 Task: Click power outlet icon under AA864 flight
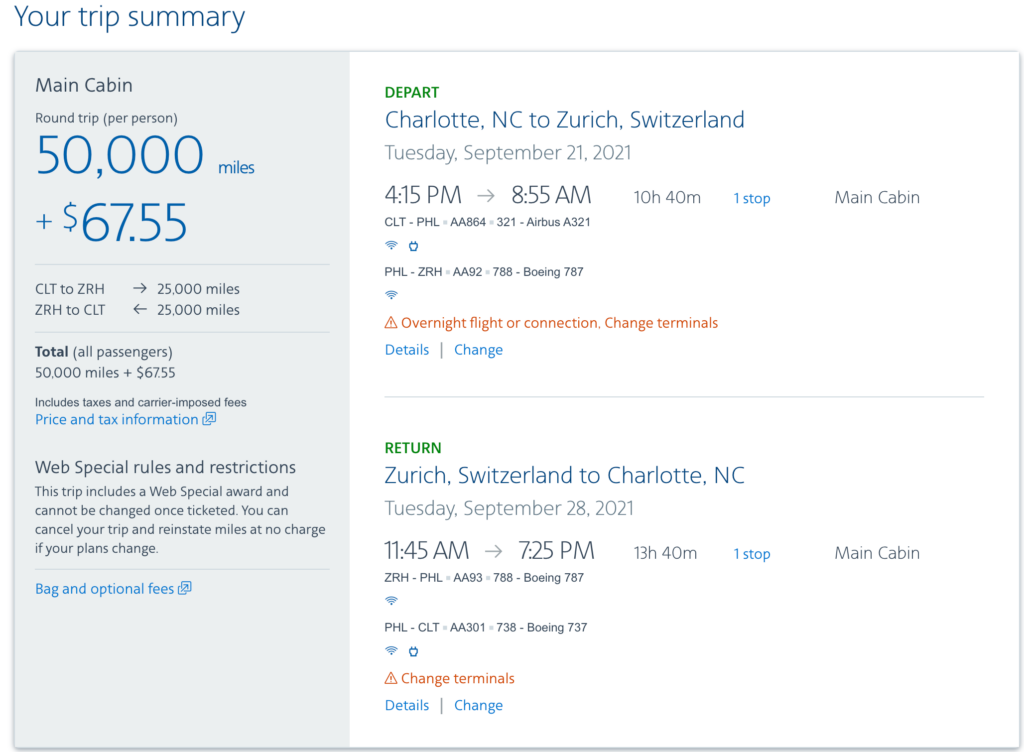(x=413, y=246)
